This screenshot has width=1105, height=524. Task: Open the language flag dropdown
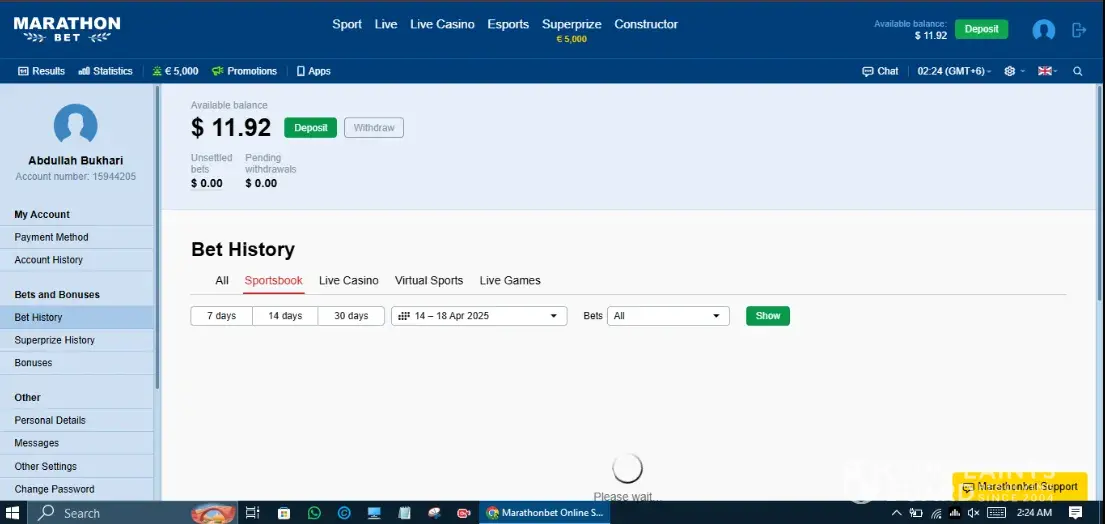(x=1046, y=71)
